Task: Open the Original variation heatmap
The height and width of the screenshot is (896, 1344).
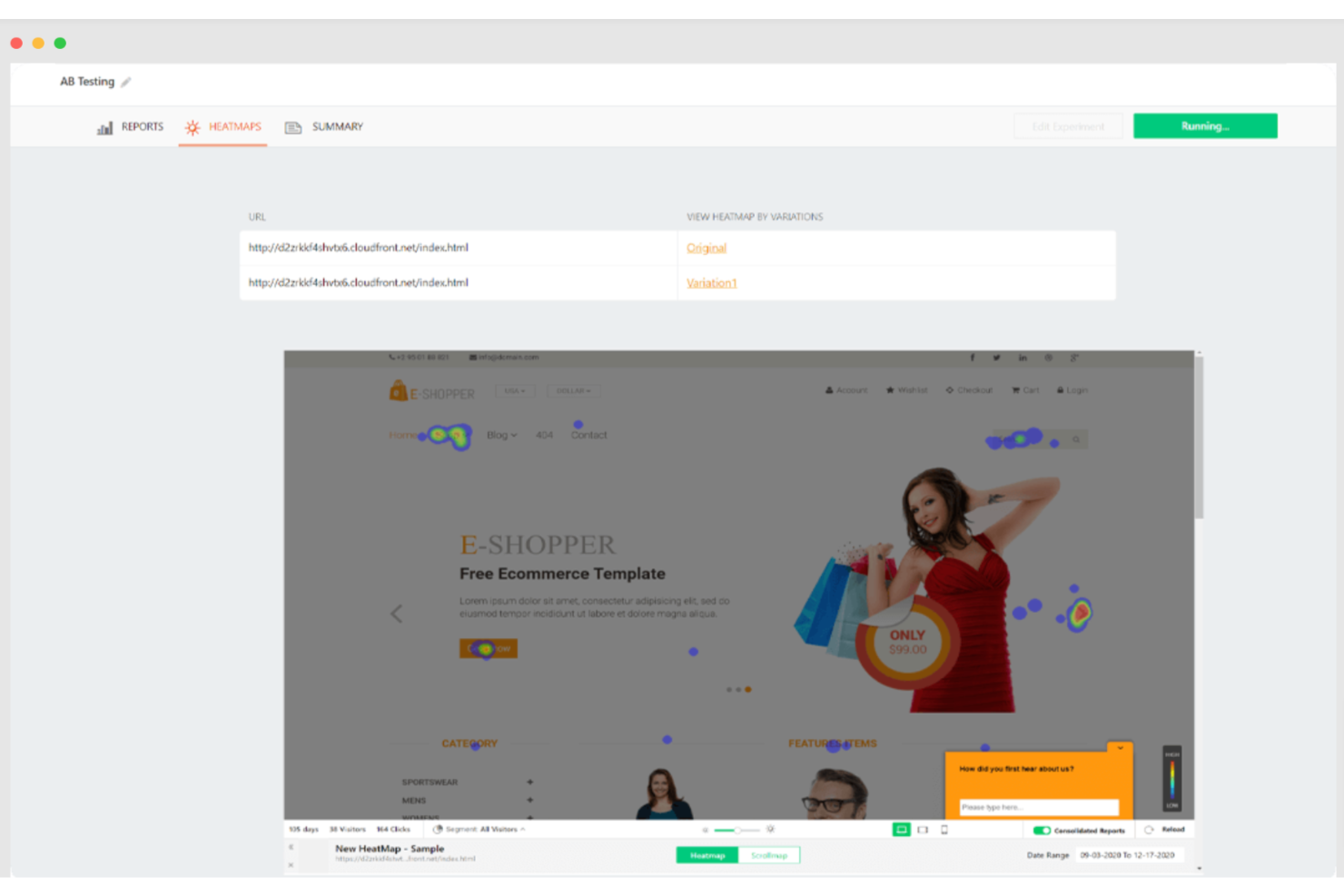Action: 707,247
